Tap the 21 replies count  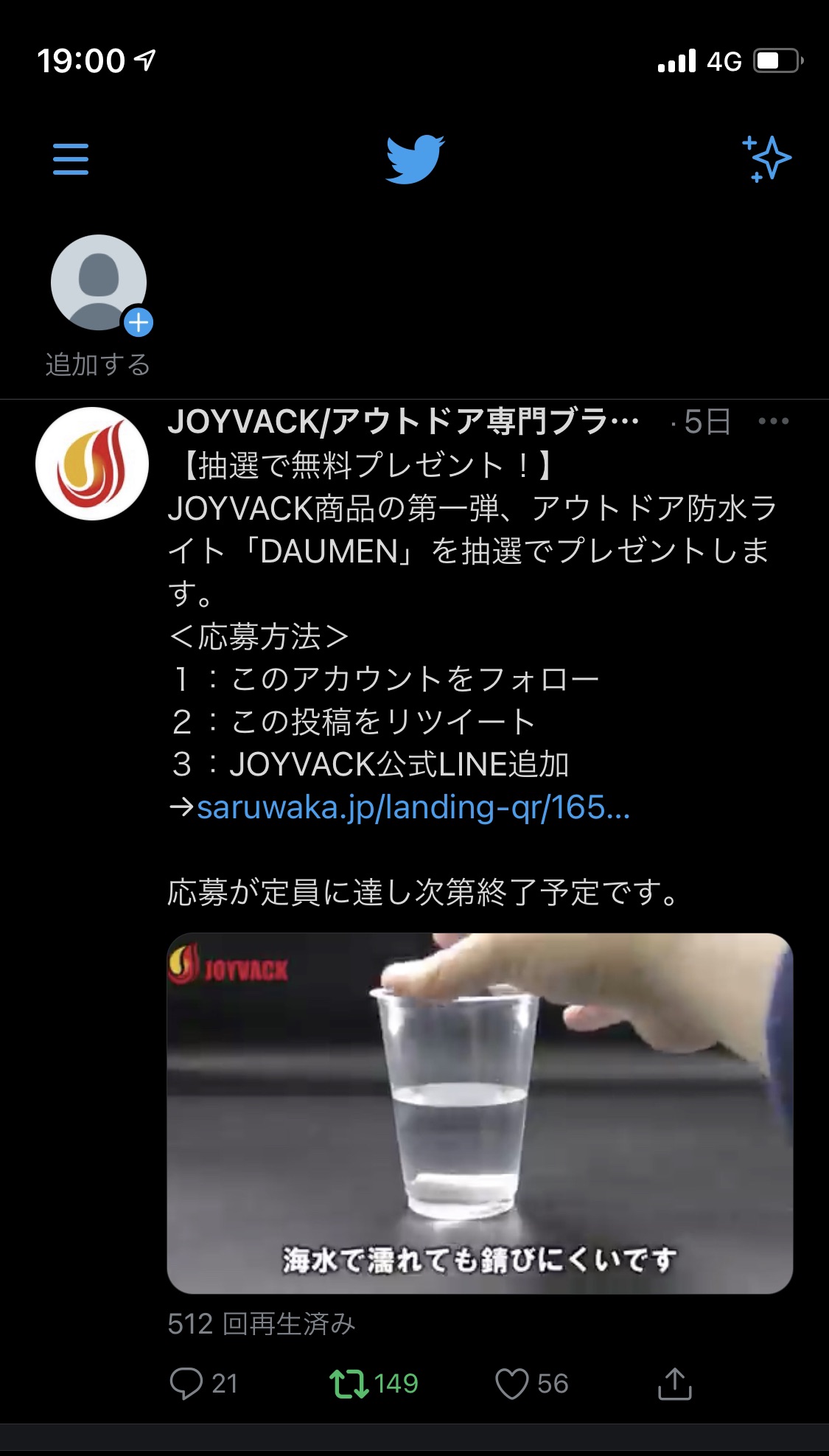pyautogui.click(x=225, y=1383)
